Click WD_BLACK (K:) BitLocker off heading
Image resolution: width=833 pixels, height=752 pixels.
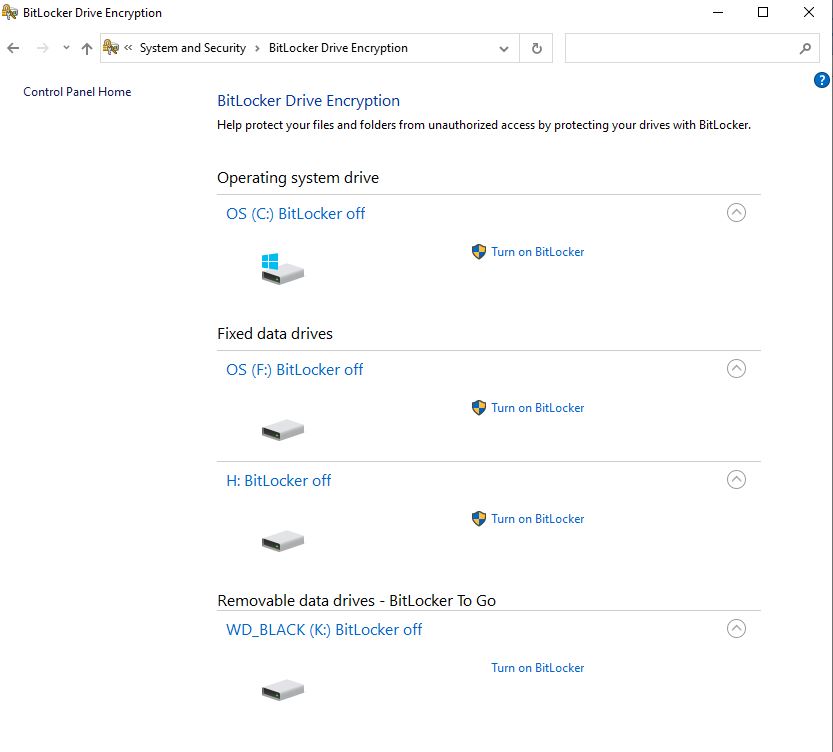324,630
